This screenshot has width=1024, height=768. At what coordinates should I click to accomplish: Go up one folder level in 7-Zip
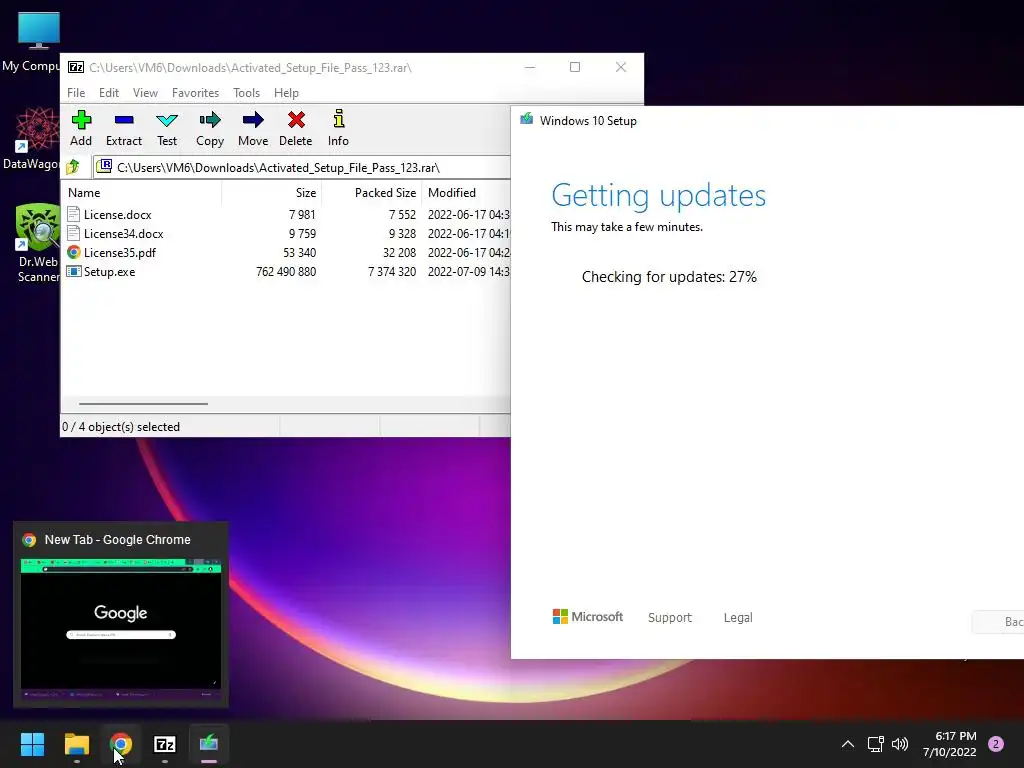coord(73,167)
